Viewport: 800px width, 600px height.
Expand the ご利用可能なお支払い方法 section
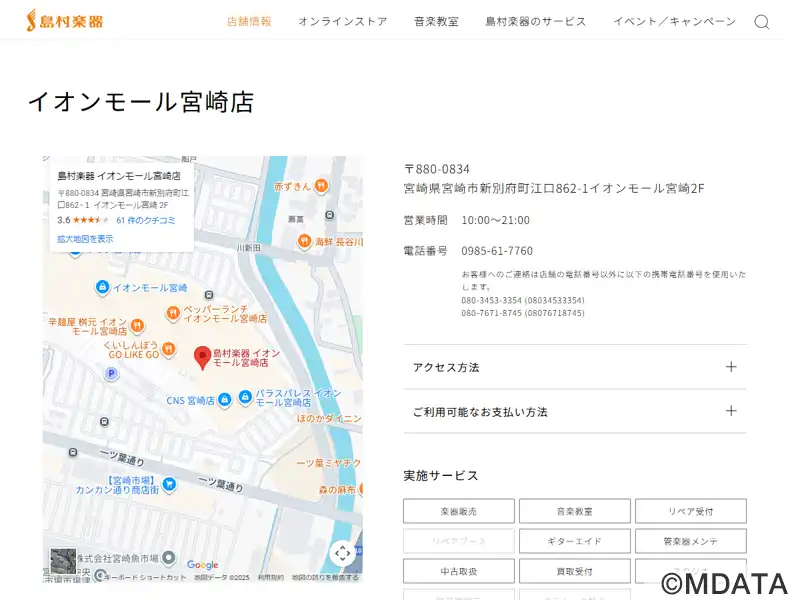(x=574, y=411)
